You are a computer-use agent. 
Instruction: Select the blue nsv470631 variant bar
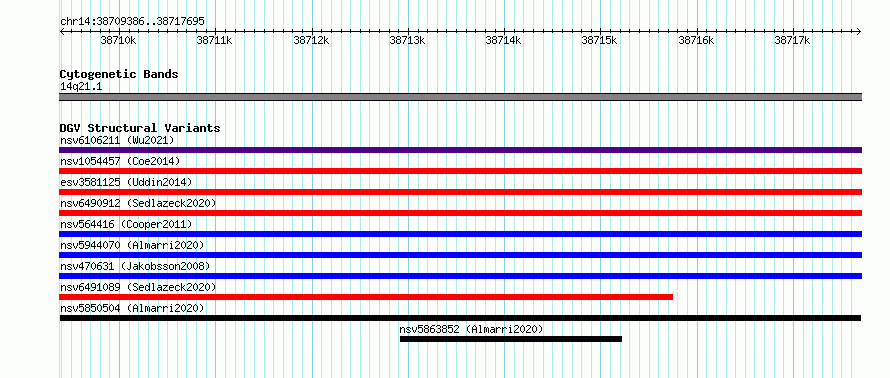click(460, 276)
